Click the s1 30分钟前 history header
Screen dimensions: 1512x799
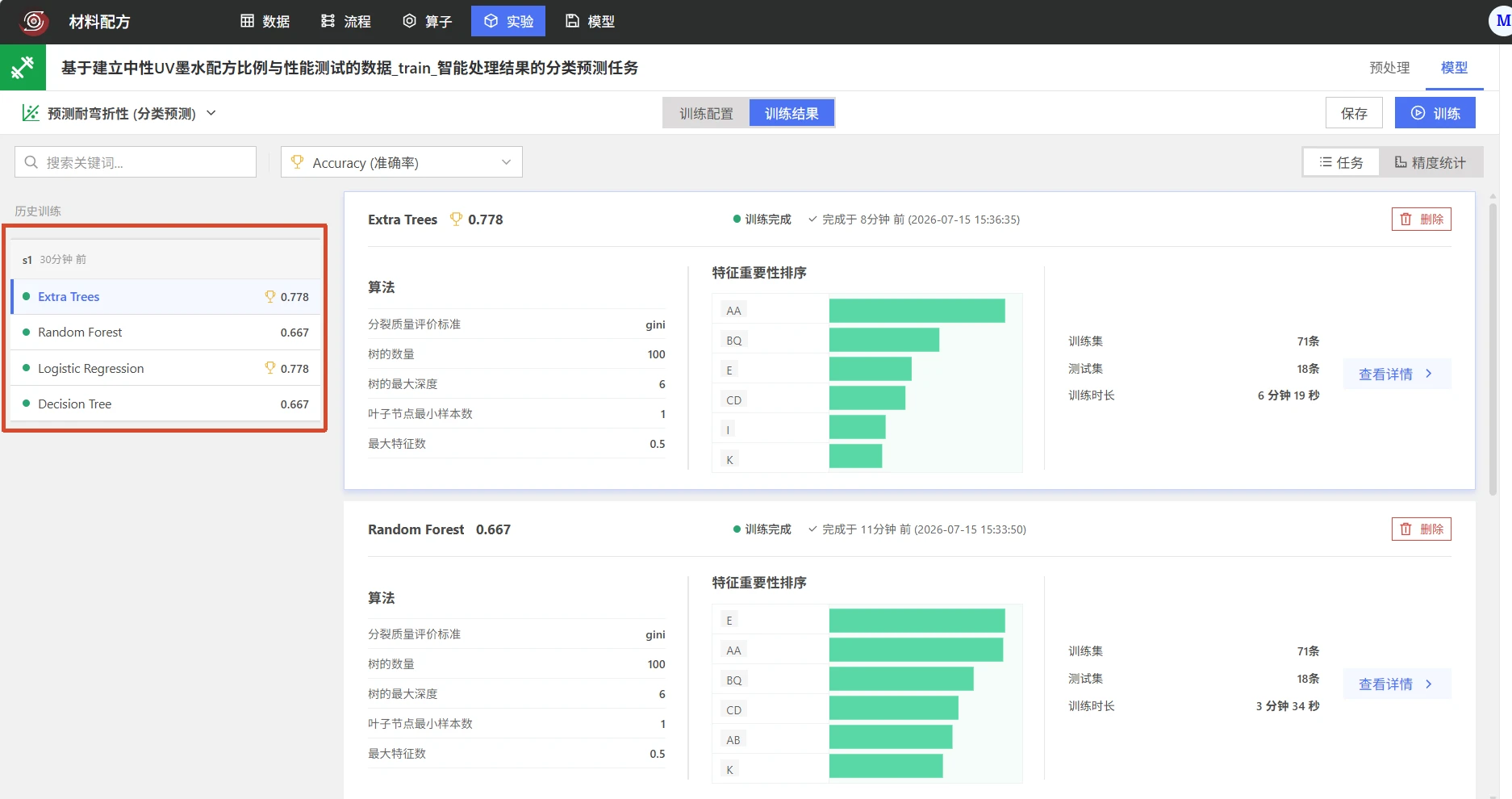pyautogui.click(x=165, y=259)
